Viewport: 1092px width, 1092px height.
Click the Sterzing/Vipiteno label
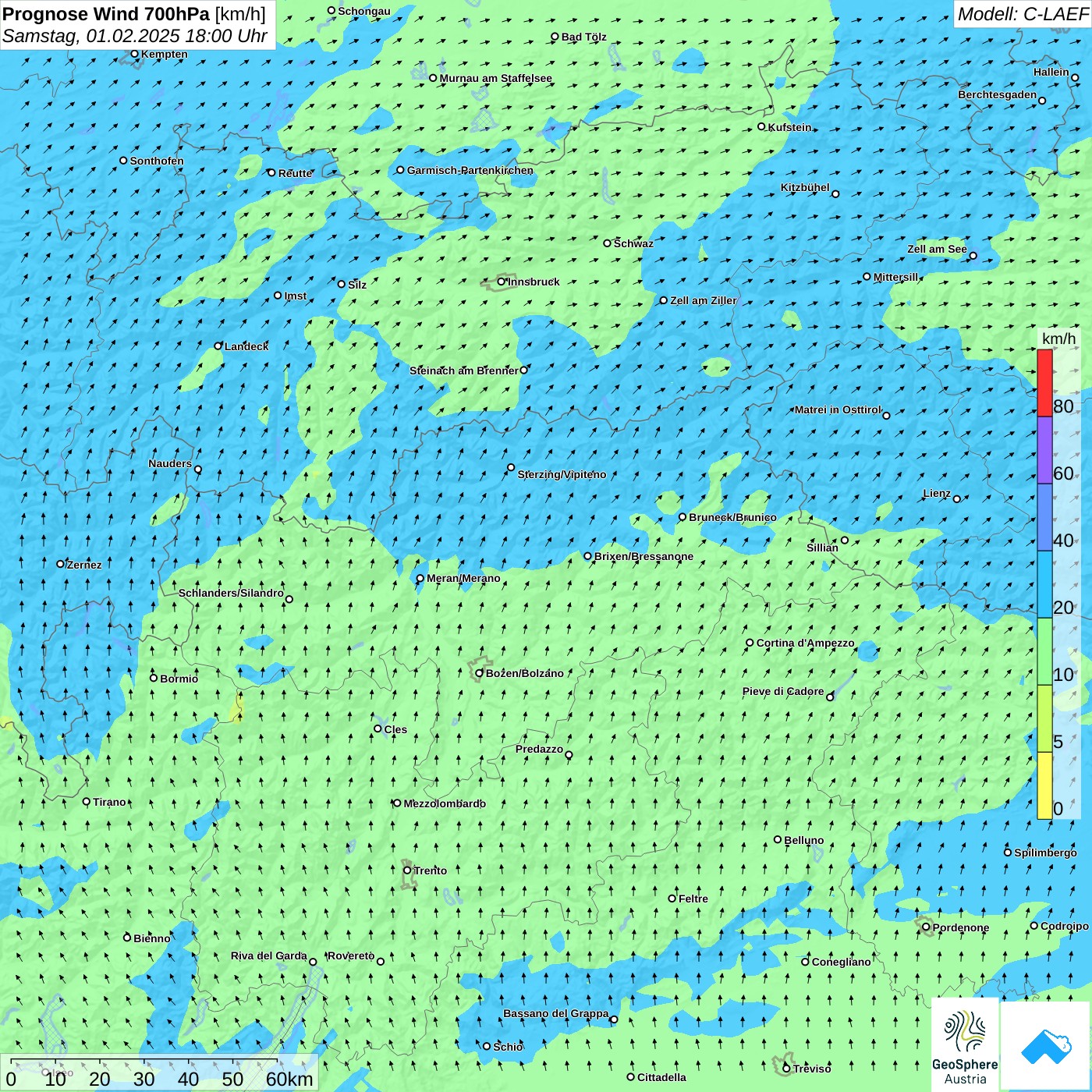coord(562,474)
